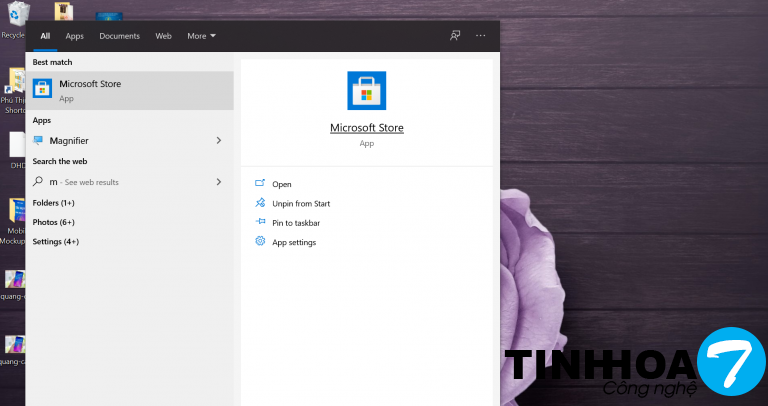
Task: Show Settings (4+) results
Action: pos(56,242)
